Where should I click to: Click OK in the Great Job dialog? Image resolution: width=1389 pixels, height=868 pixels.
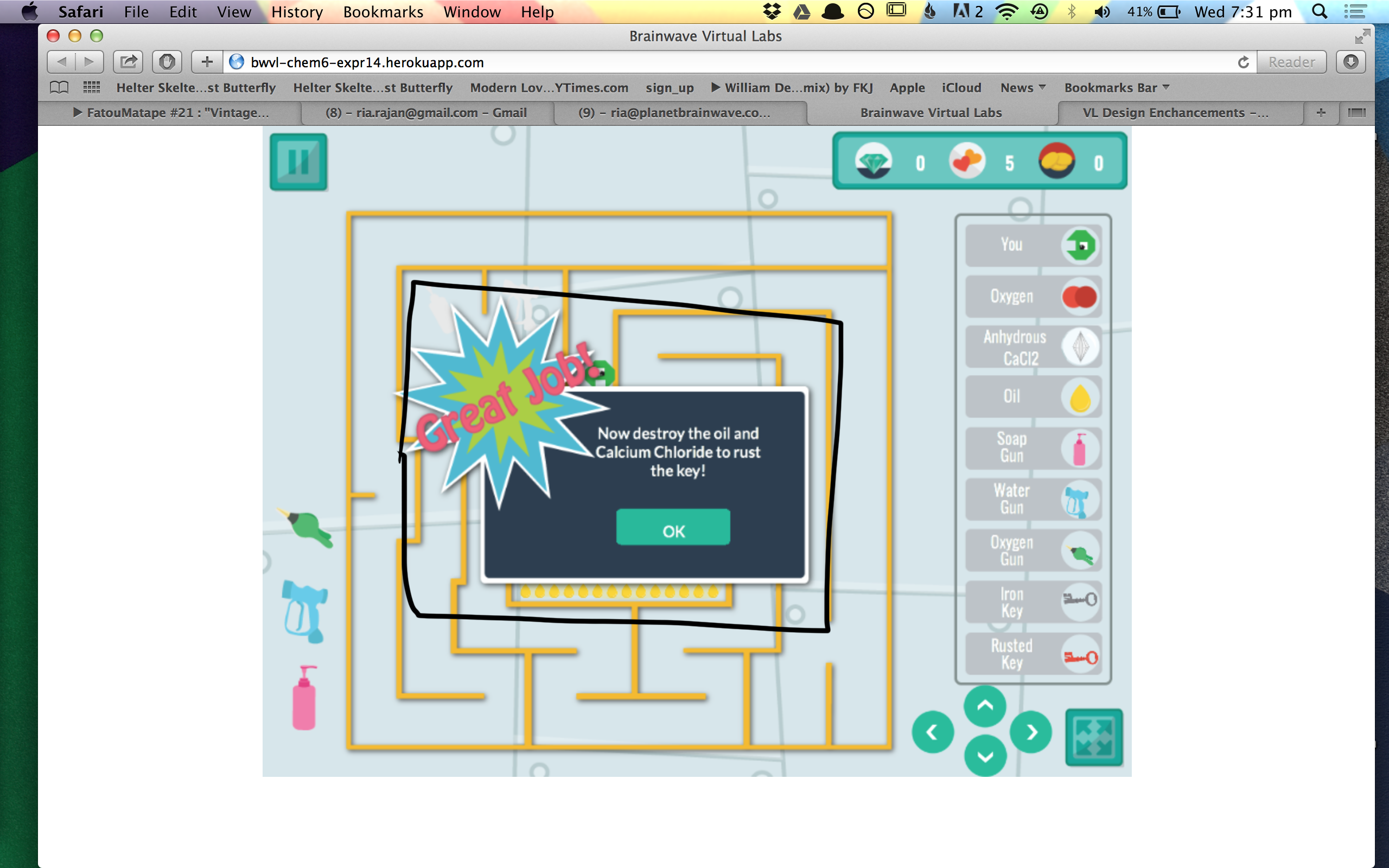673,527
